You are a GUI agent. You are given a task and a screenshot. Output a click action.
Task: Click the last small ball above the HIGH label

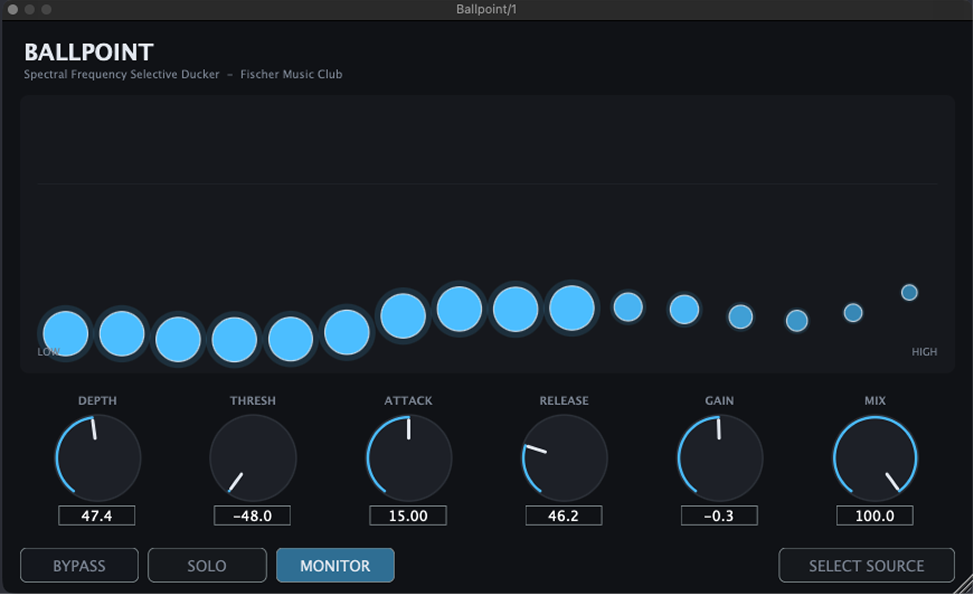click(x=909, y=292)
